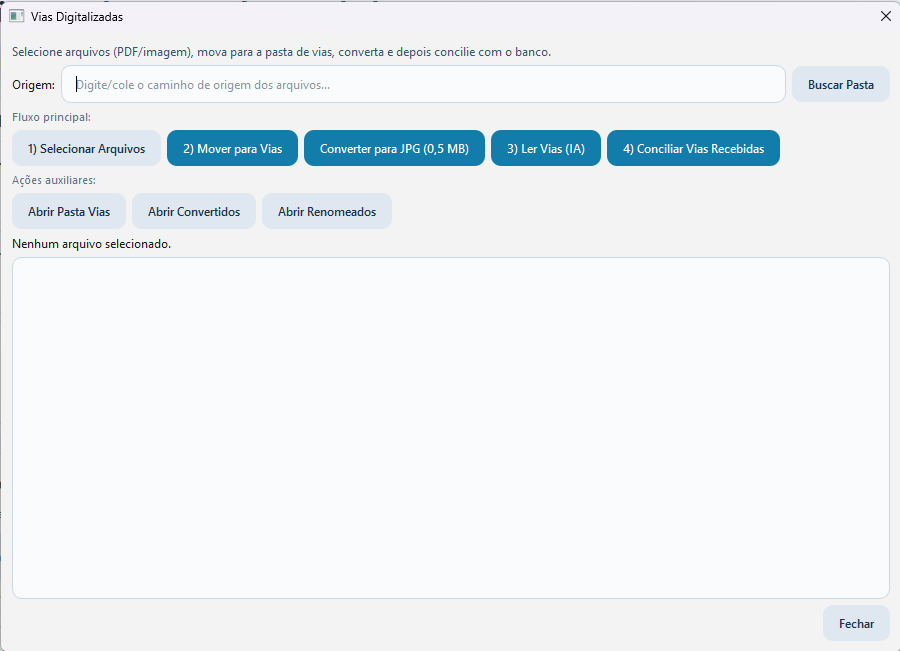Click the 'Nenhum arquivo selecionado.' status text

pyautogui.click(x=92, y=244)
